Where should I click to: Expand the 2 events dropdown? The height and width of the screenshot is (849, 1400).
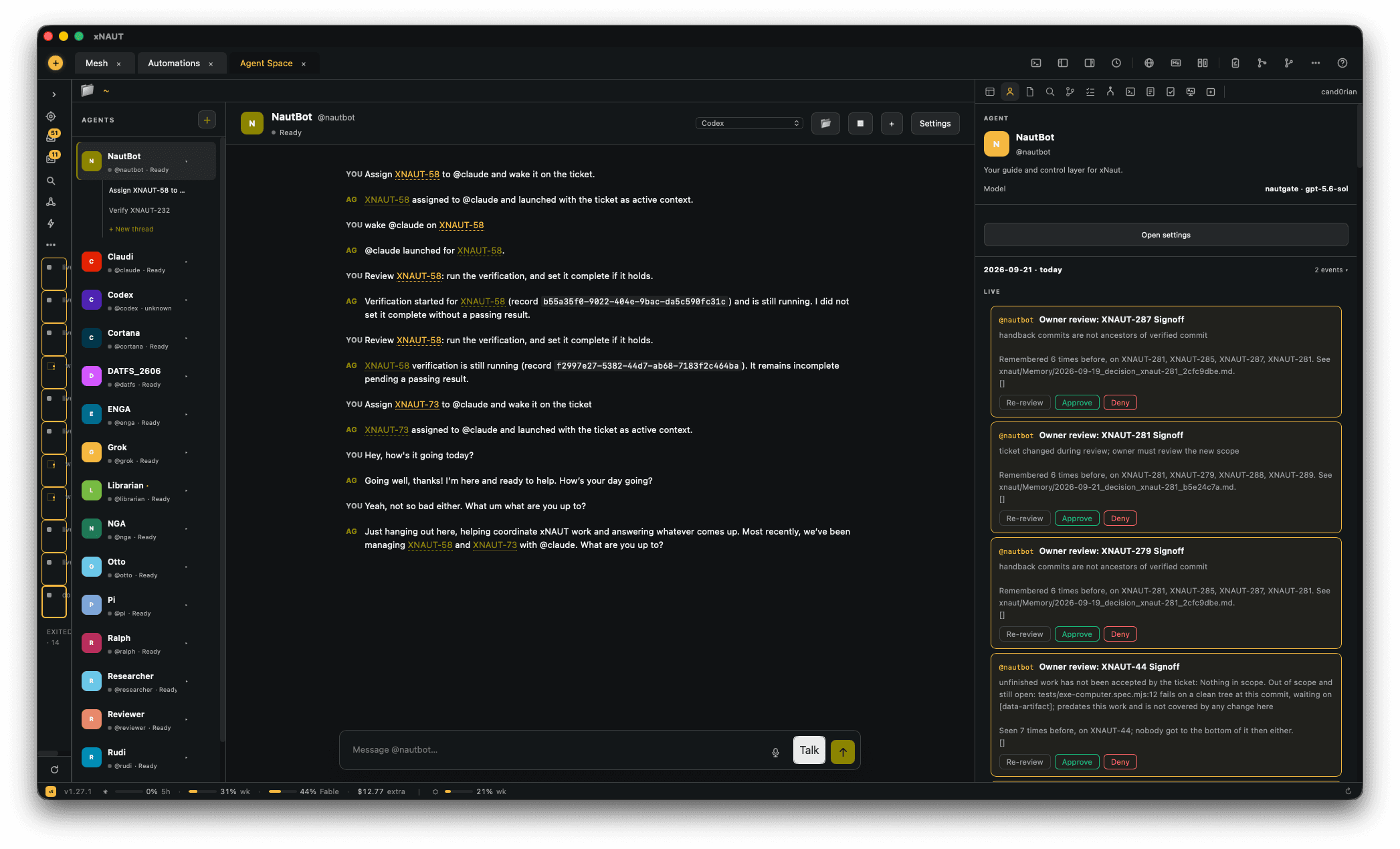pos(1331,270)
